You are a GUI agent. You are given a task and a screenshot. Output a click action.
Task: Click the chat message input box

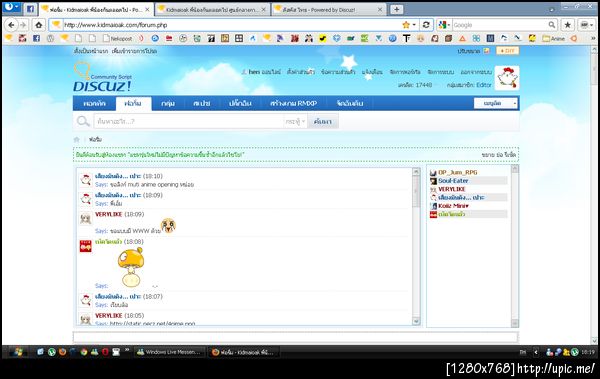click(295, 337)
